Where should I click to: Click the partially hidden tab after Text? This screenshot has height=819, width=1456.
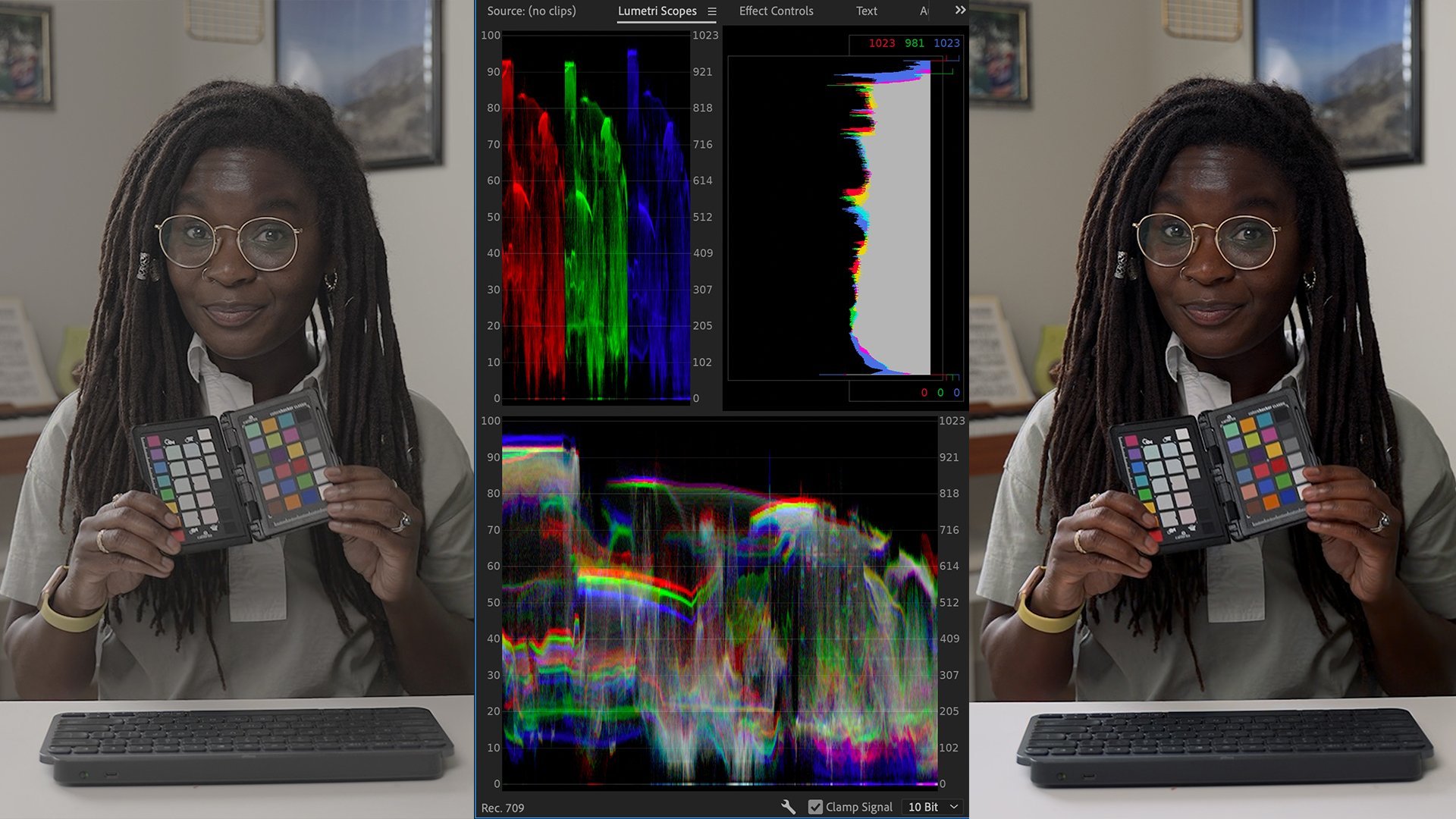tap(924, 11)
